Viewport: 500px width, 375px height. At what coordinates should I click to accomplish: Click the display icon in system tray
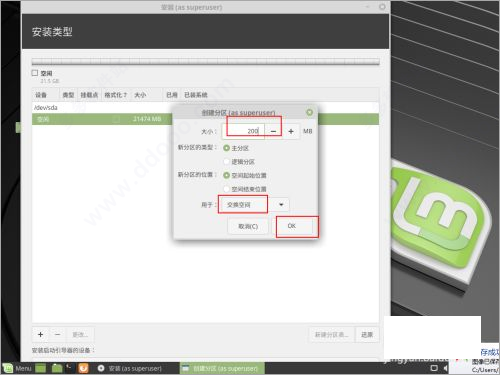[x=434, y=368]
